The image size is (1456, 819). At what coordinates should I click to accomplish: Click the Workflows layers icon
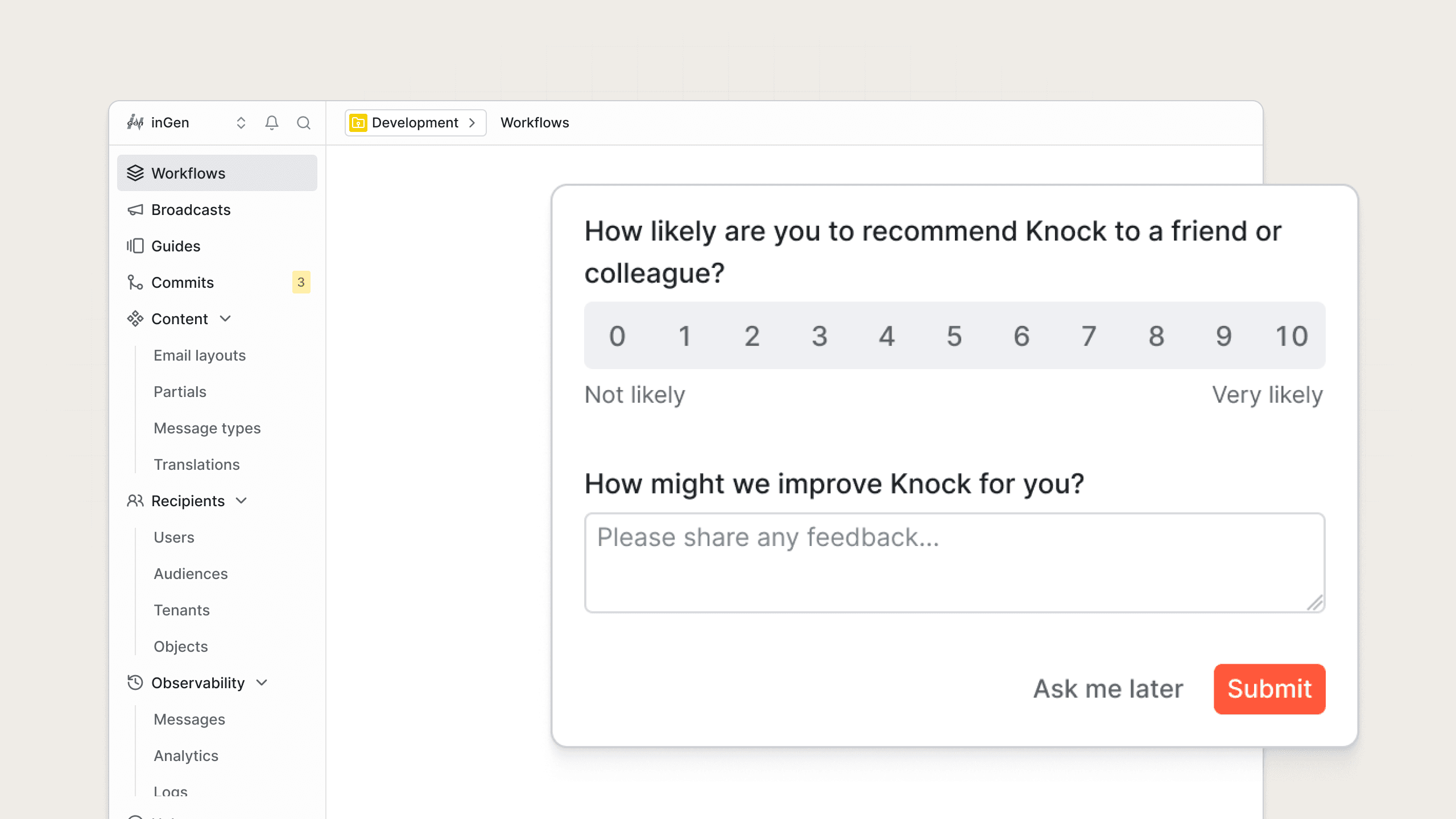click(x=135, y=173)
